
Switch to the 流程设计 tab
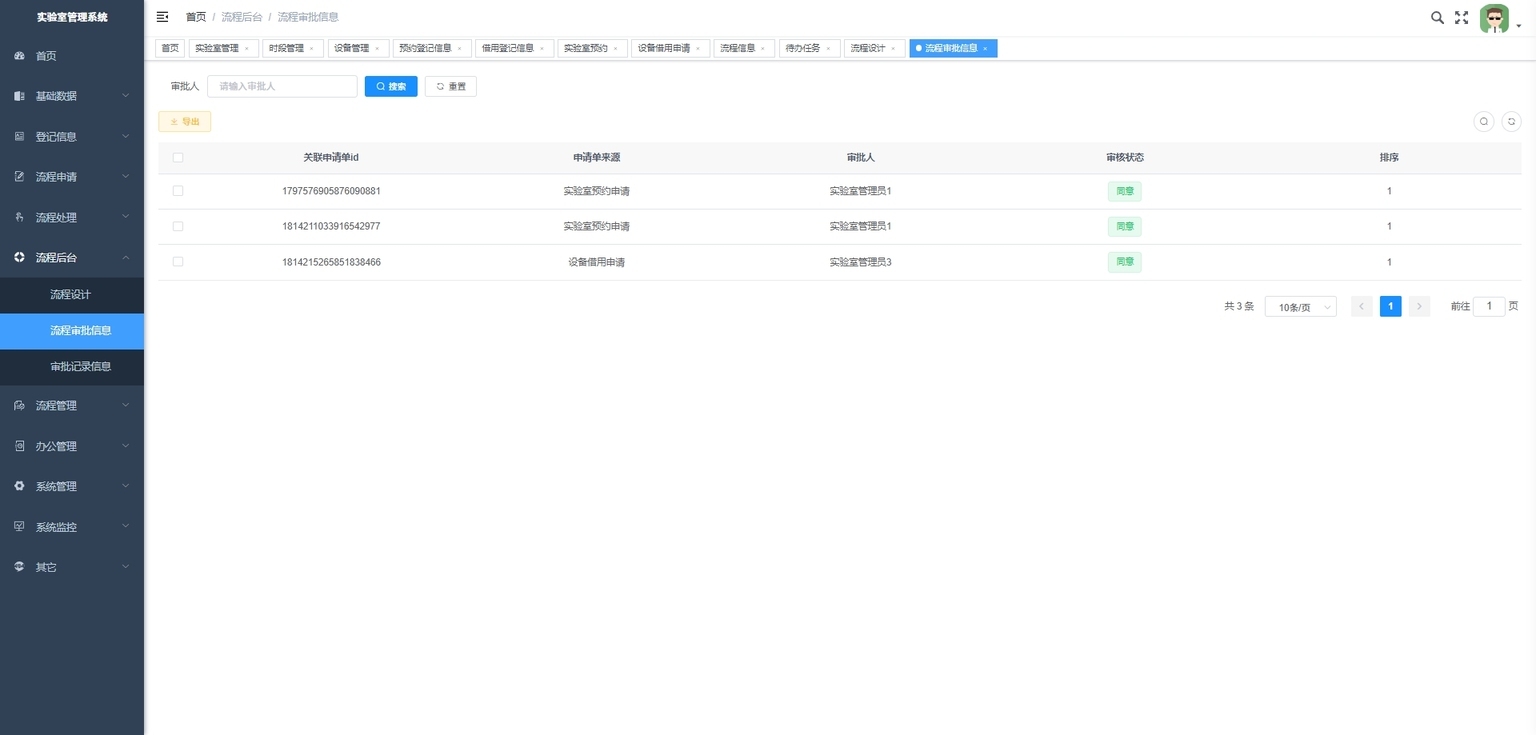click(875, 48)
